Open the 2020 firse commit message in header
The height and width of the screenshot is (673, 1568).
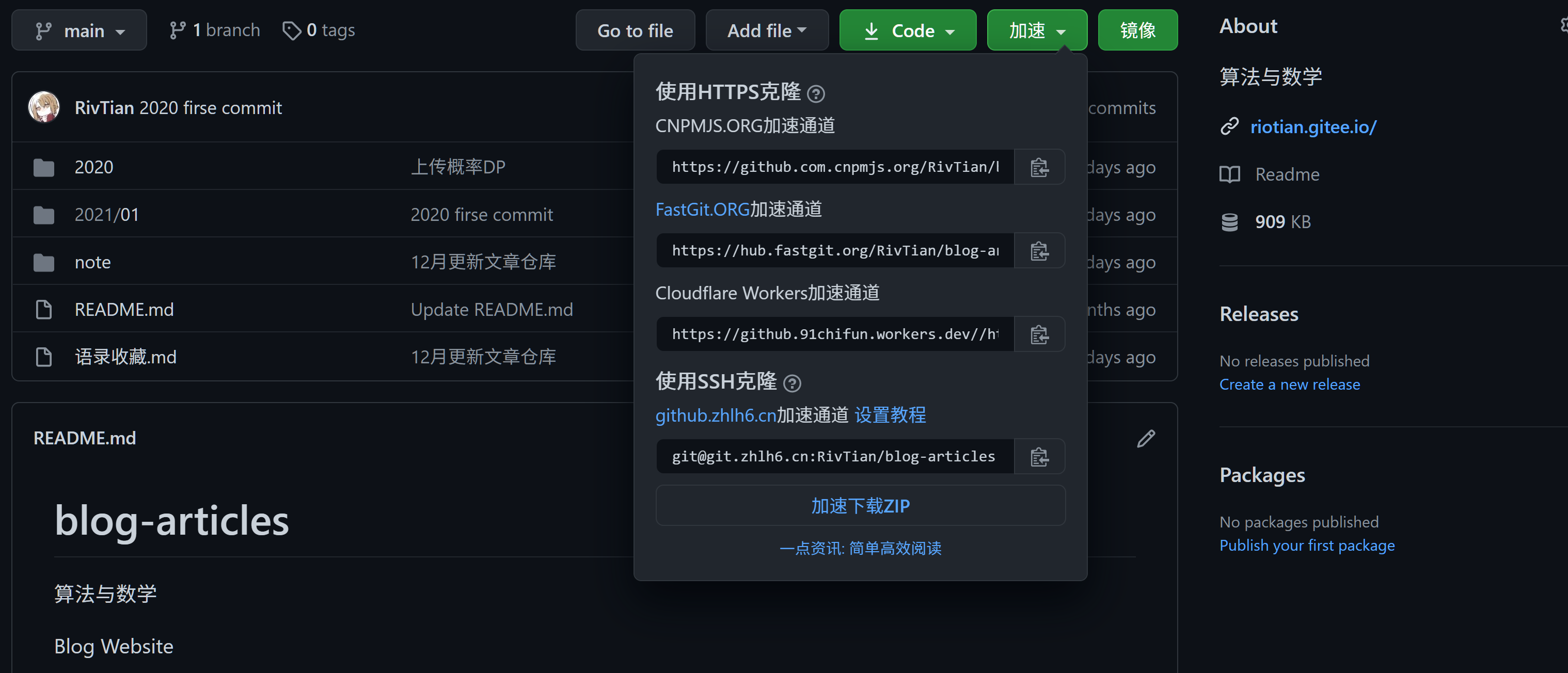(211, 108)
